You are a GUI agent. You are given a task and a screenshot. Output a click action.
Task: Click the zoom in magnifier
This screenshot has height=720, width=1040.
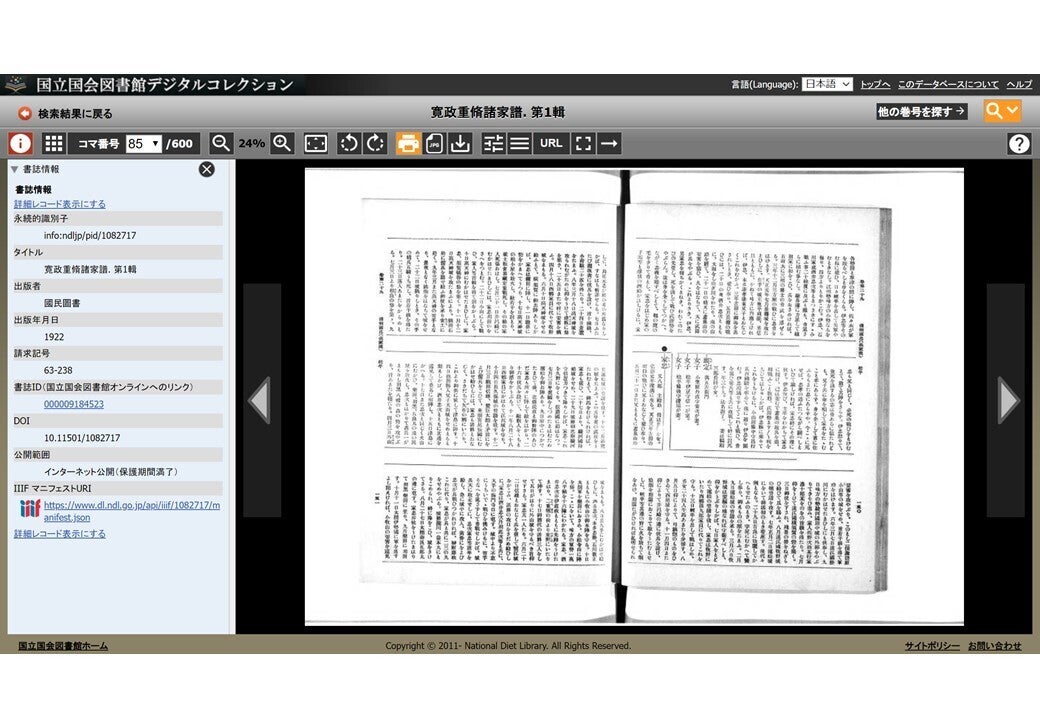(x=283, y=143)
